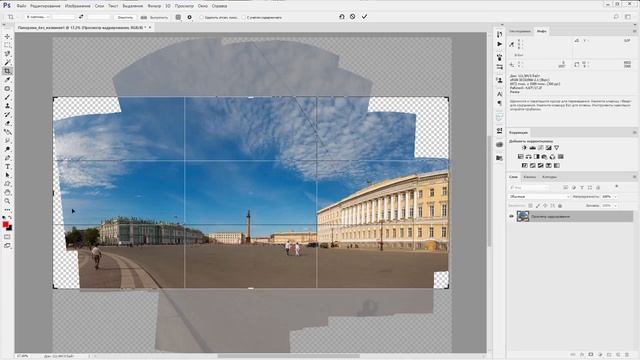
Task: Add an Invert adjustment
Action: click(x=524, y=166)
